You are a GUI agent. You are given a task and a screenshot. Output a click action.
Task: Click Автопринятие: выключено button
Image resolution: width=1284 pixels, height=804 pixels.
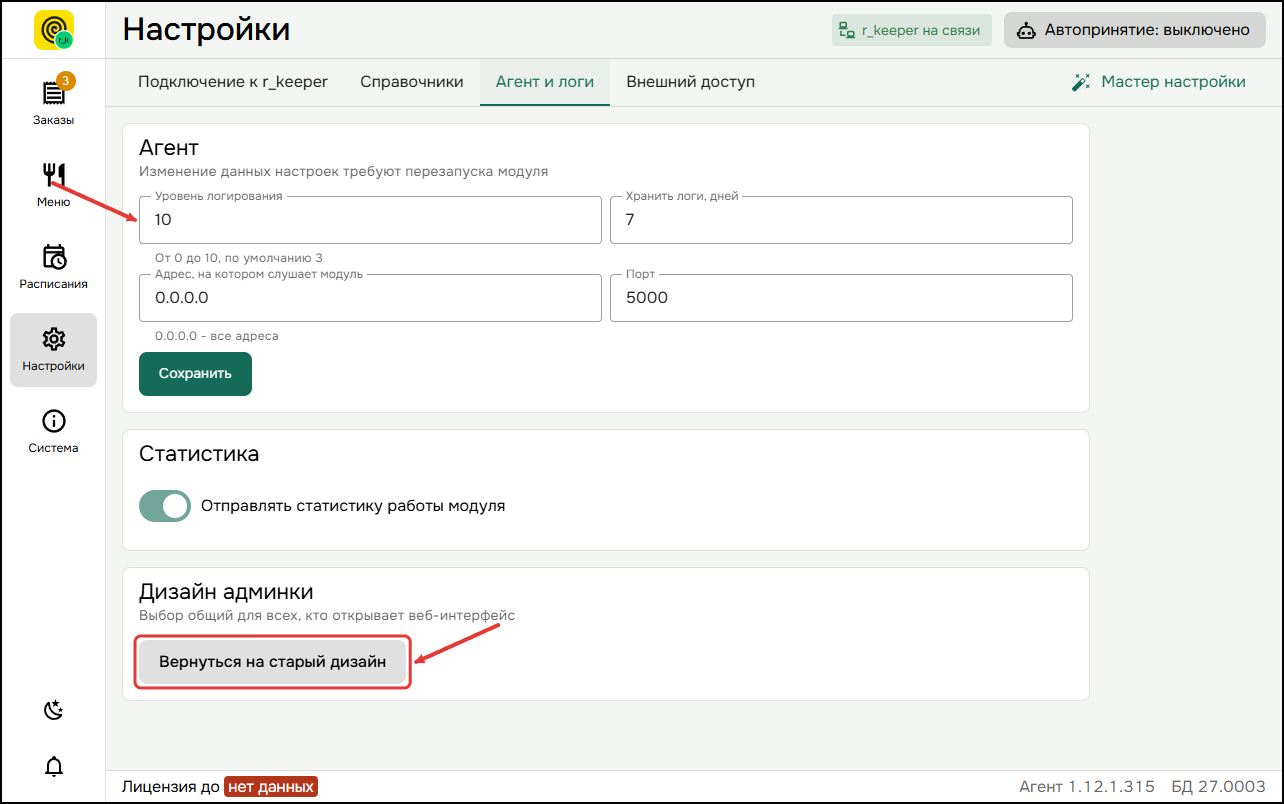[x=1135, y=30]
